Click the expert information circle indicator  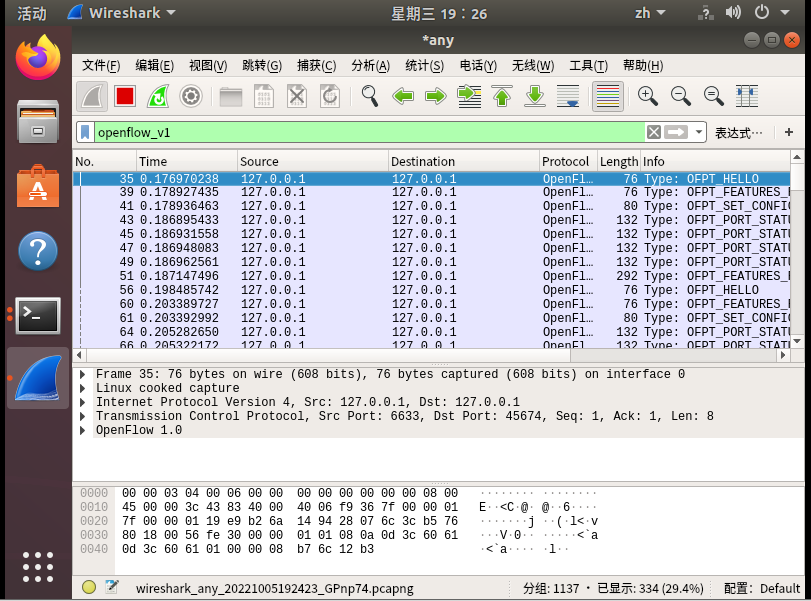pos(89,587)
